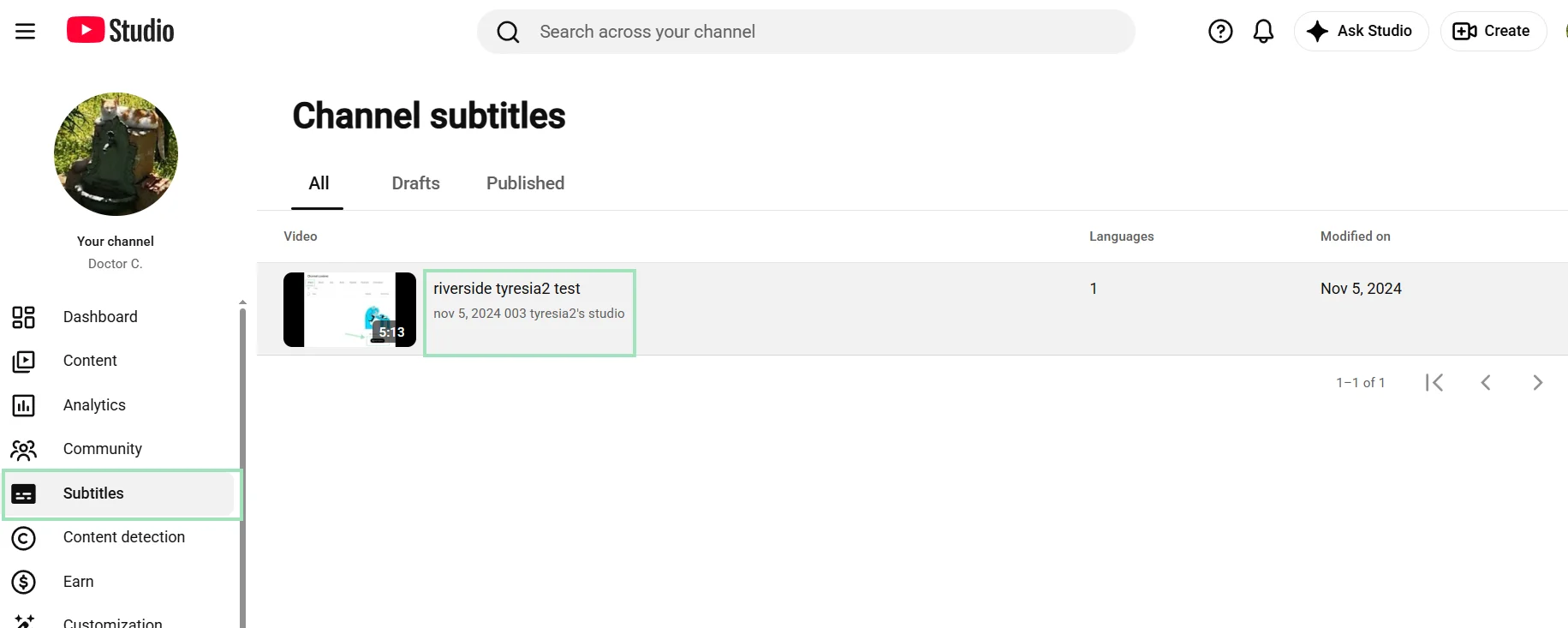The width and height of the screenshot is (1568, 628).
Task: Select the All subtitles tab
Action: point(319,183)
